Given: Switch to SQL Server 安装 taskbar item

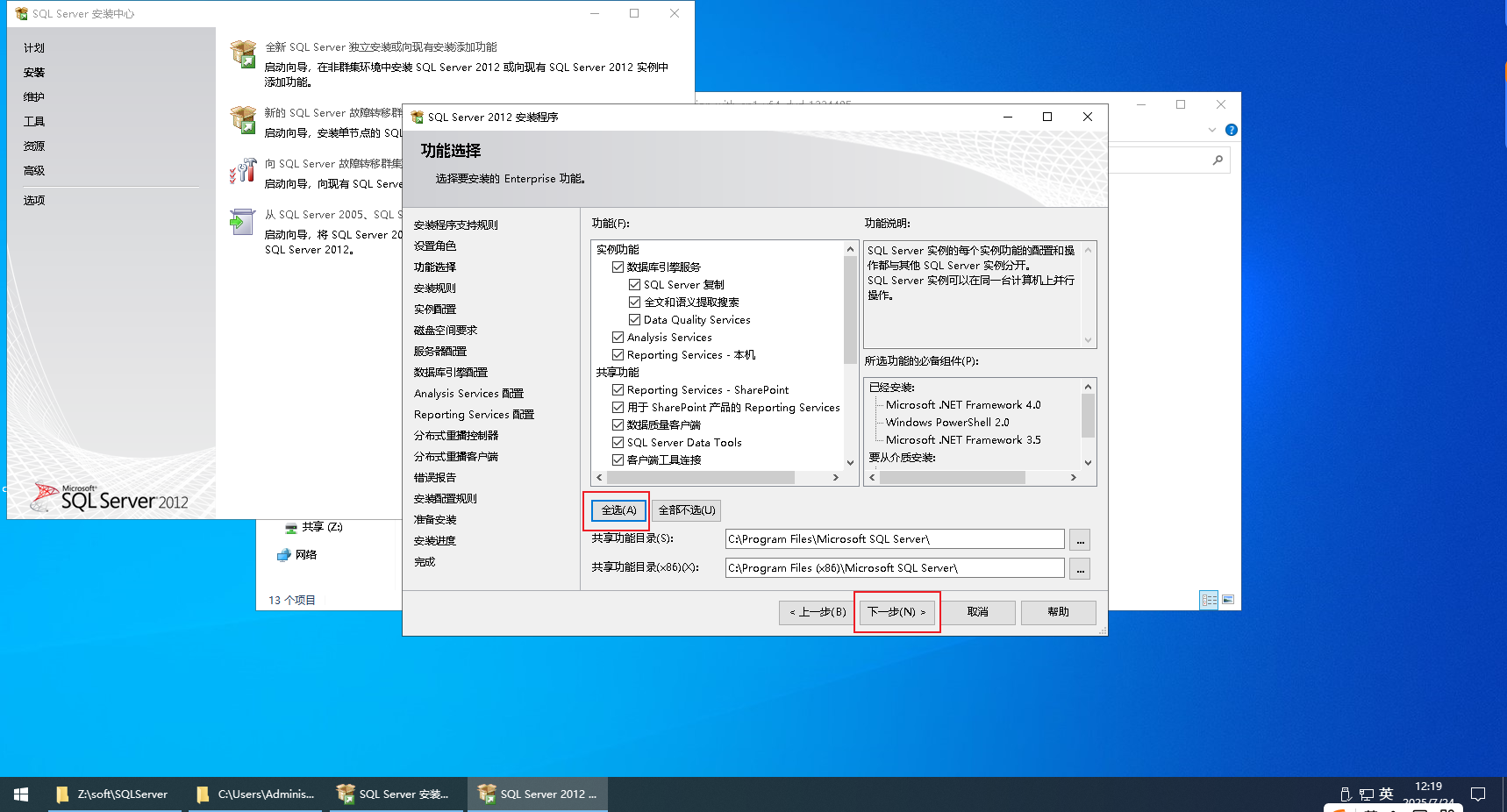Looking at the screenshot, I should click(x=396, y=794).
